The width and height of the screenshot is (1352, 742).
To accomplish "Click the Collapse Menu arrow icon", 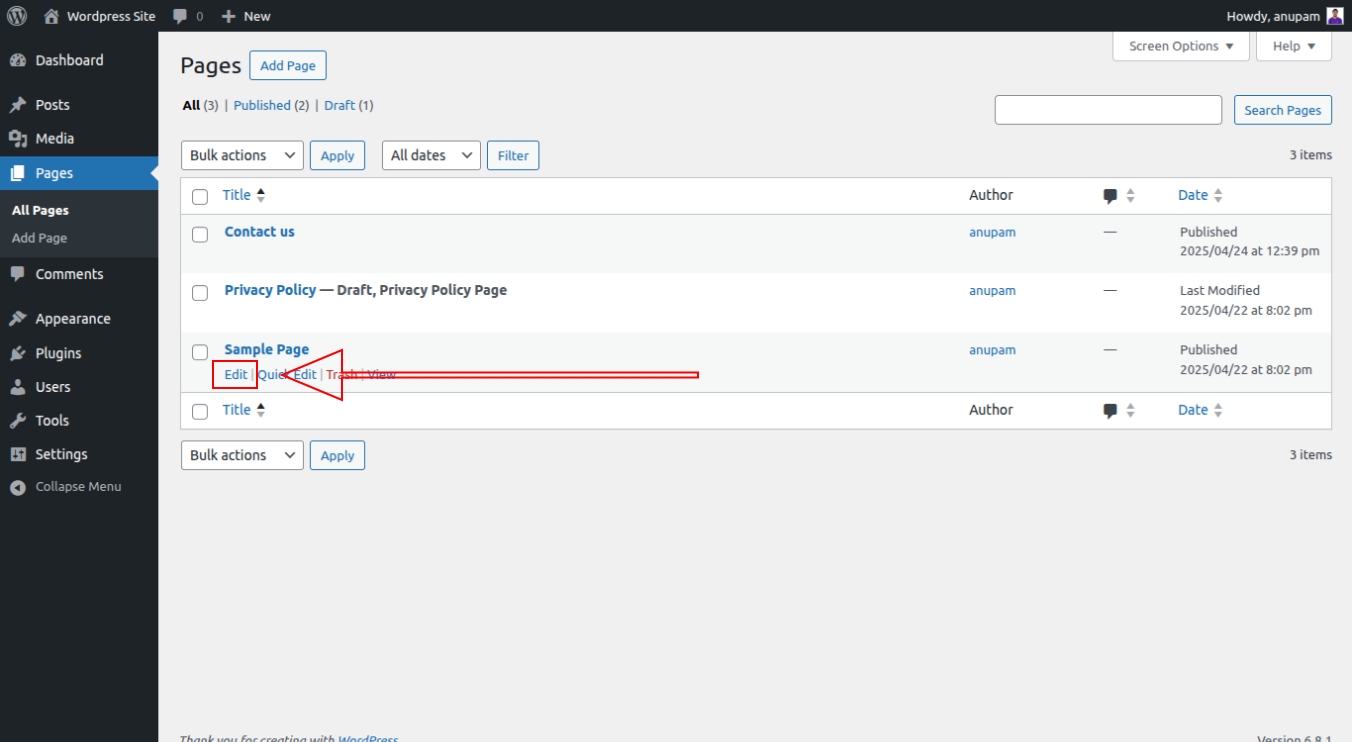I will click(17, 487).
